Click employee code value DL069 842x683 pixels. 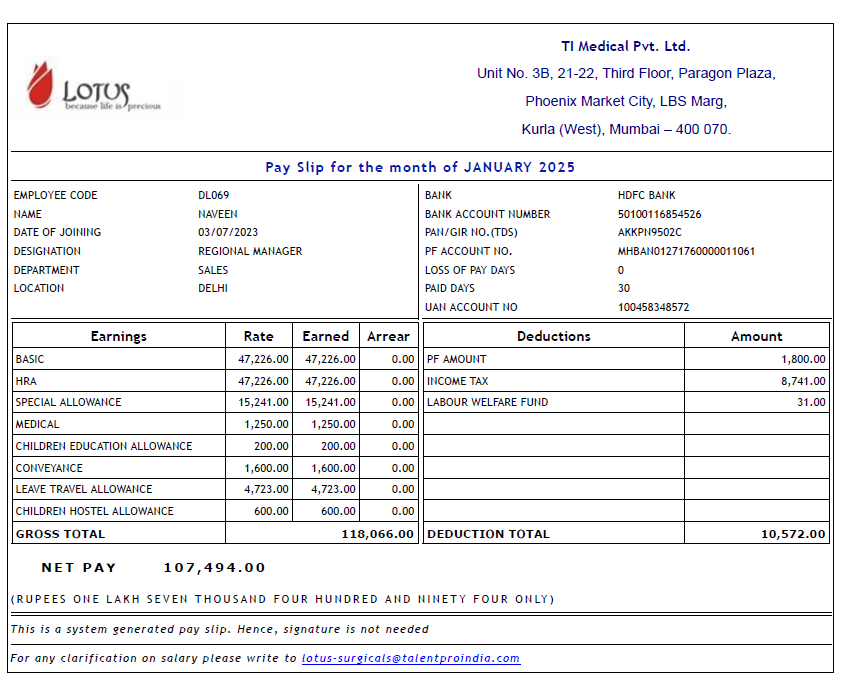[x=213, y=195]
